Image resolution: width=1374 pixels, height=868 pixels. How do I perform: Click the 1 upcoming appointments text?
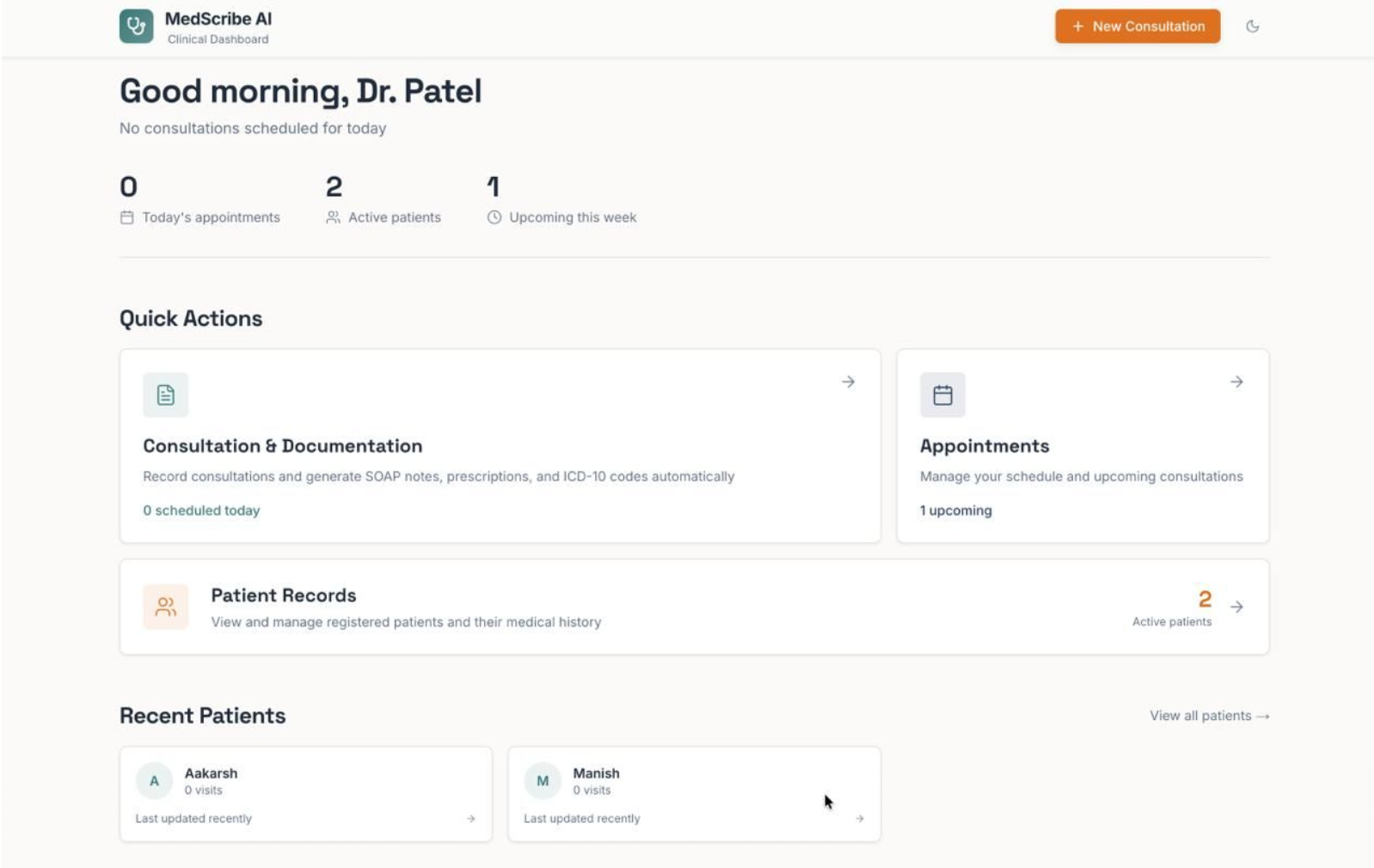[x=955, y=510]
